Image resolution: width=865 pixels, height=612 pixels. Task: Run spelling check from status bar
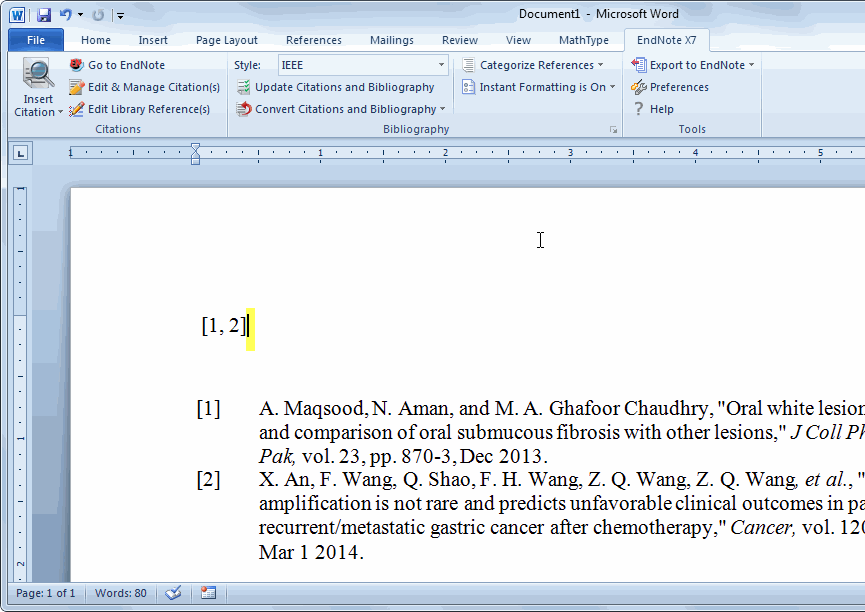click(173, 593)
